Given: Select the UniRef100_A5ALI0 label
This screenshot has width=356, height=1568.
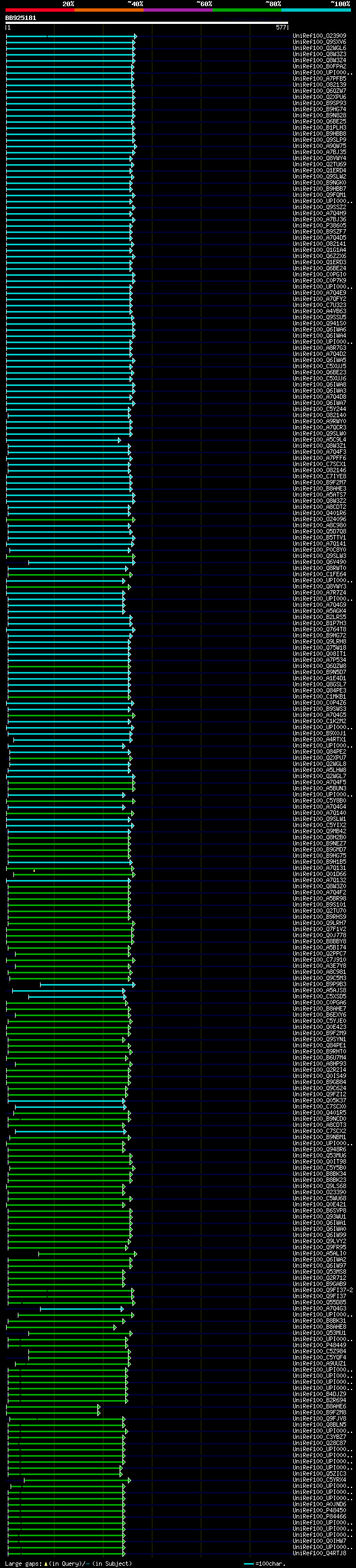Looking at the screenshot, I should (x=319, y=1253).
